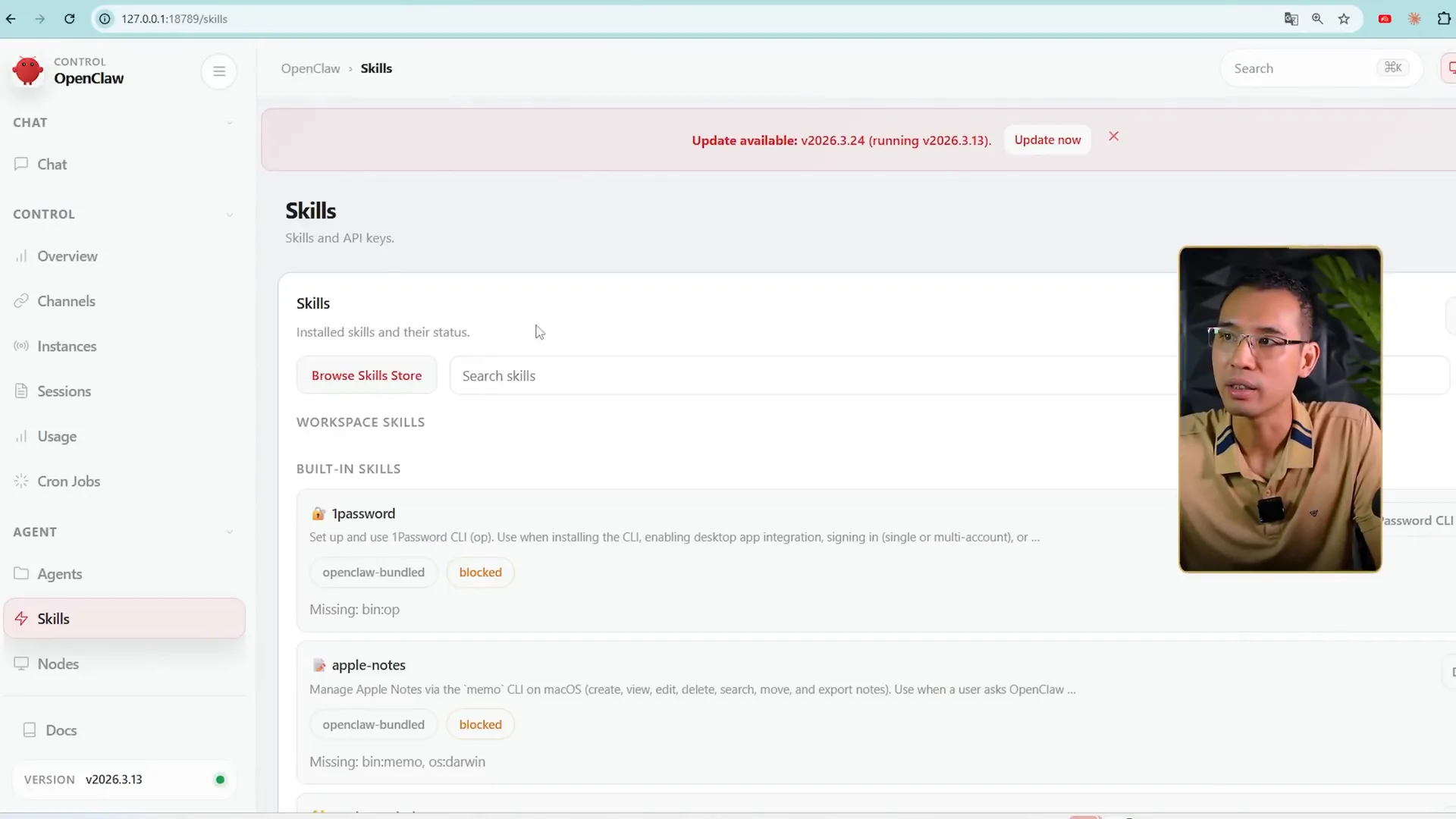This screenshot has width=1456, height=819.
Task: Open the Sessions page
Action: (x=124, y=391)
